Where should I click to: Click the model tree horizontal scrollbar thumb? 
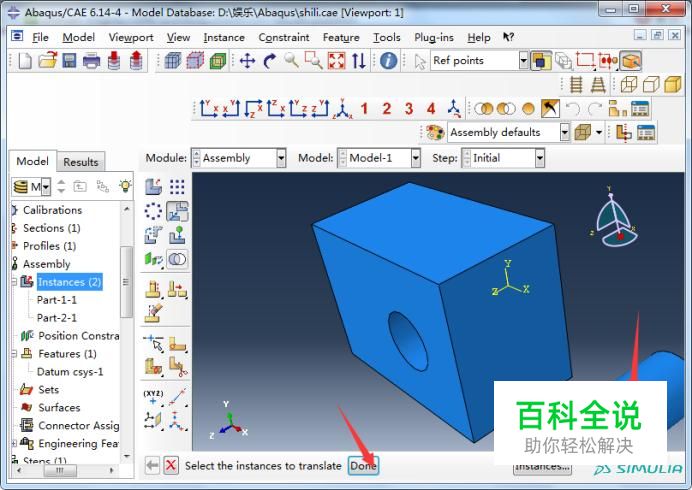[60, 471]
